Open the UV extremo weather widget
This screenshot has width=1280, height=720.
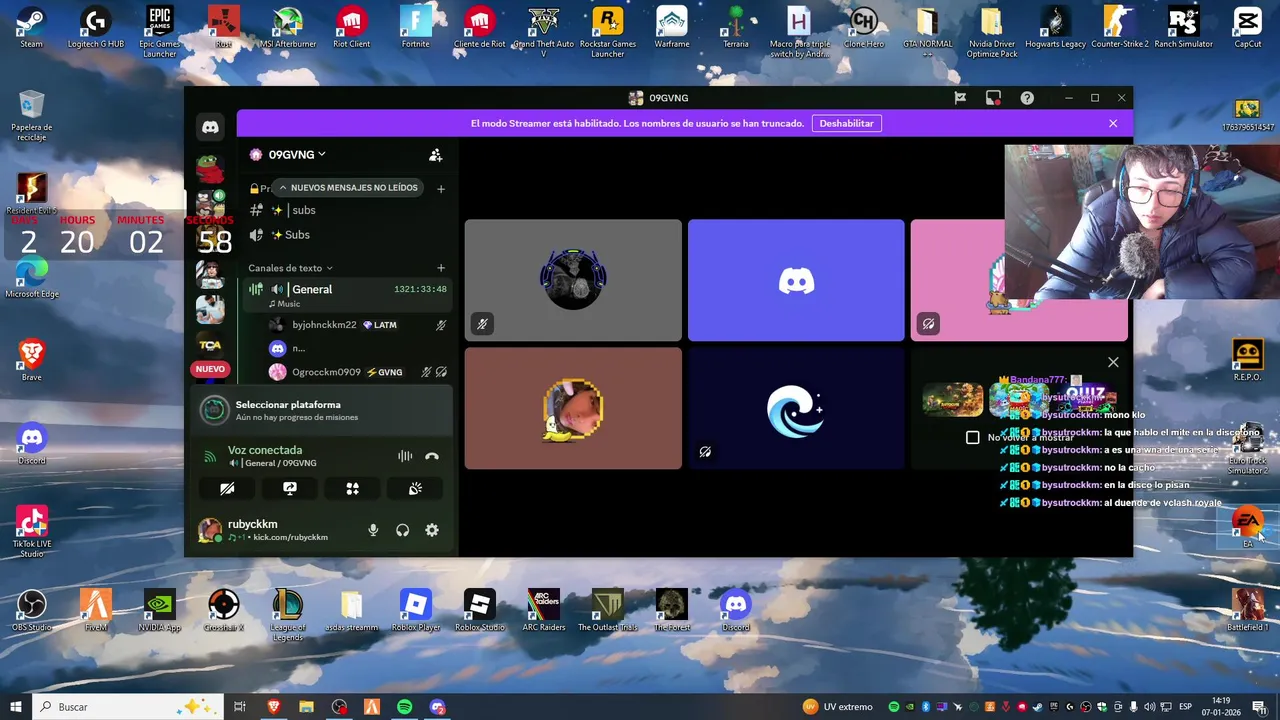838,707
